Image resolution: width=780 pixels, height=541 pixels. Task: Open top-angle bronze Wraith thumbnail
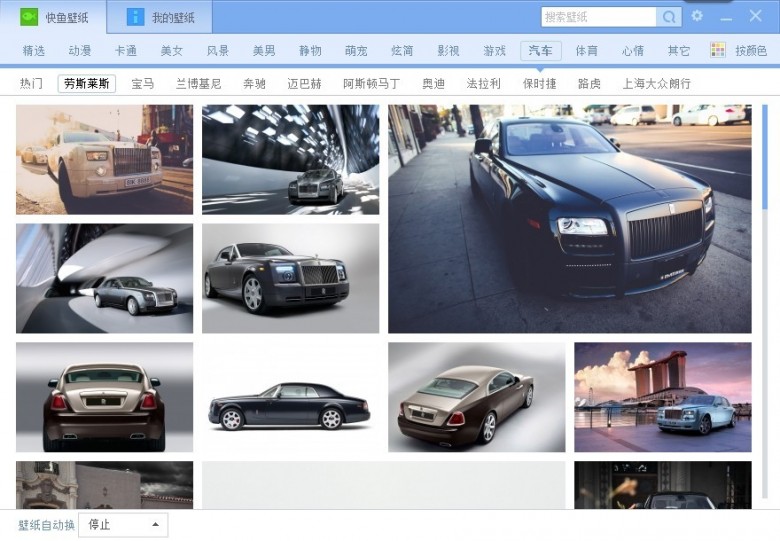(x=477, y=397)
